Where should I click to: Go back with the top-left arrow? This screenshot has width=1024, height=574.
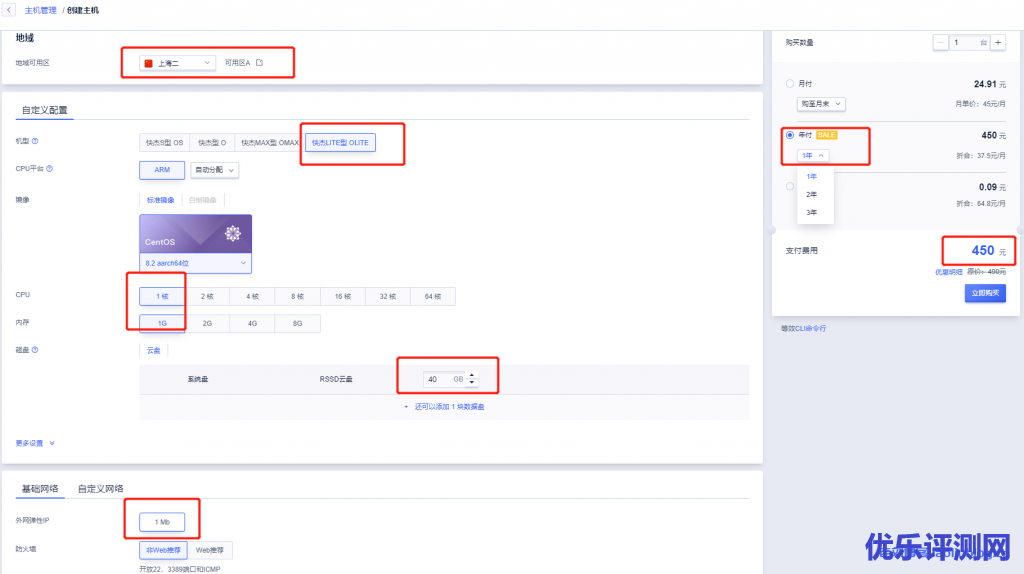[x=8, y=10]
